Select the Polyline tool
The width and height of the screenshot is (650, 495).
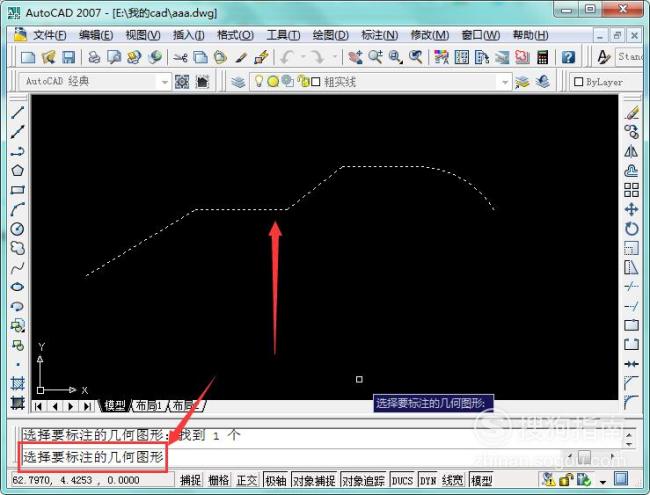pos(17,151)
